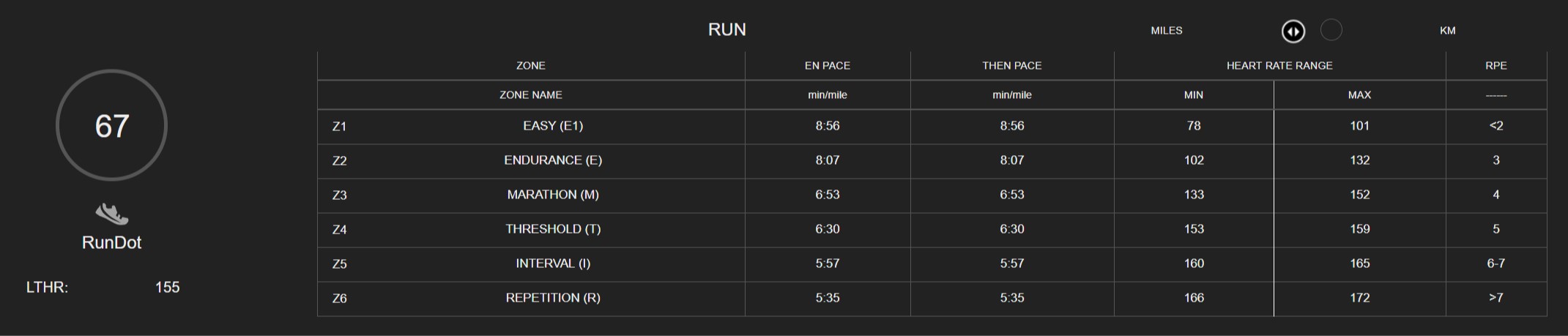Select the Z5 INTERVAL (I) row

click(932, 264)
